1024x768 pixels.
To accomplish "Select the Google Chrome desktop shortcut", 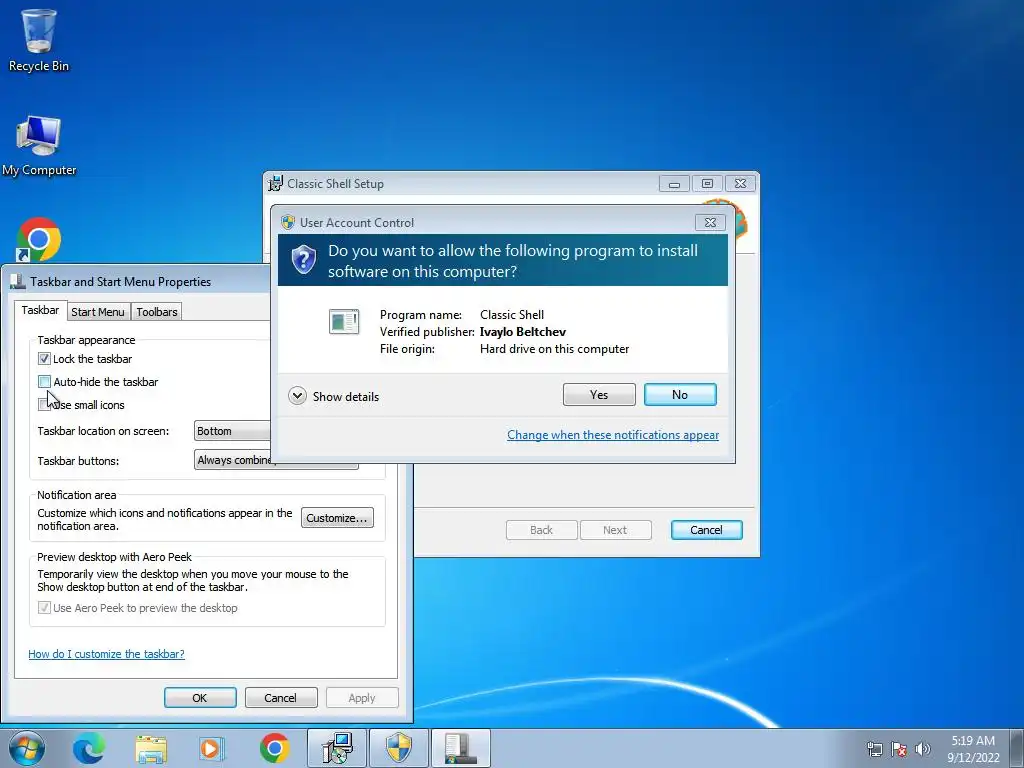I will pos(39,239).
